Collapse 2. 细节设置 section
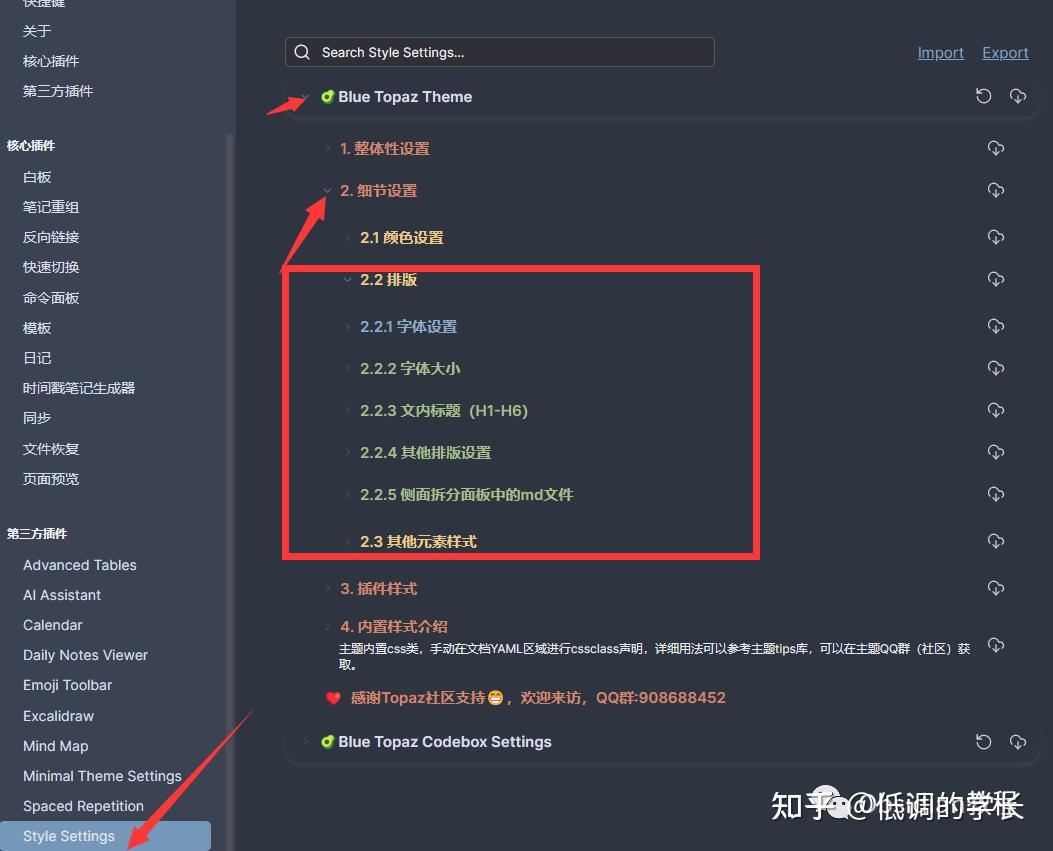This screenshot has height=851, width=1053. tap(327, 191)
